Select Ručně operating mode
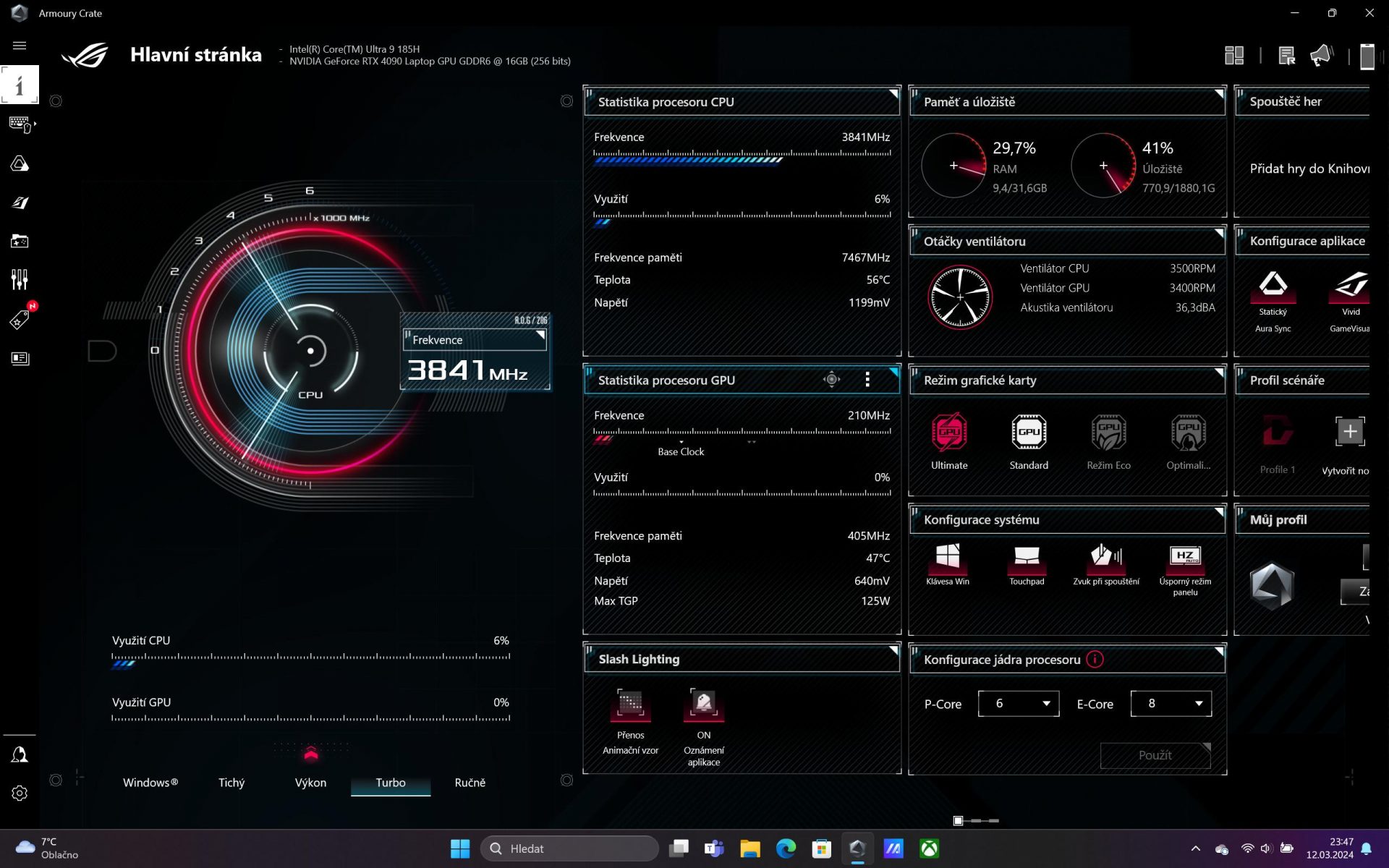The width and height of the screenshot is (1389, 868). (470, 783)
